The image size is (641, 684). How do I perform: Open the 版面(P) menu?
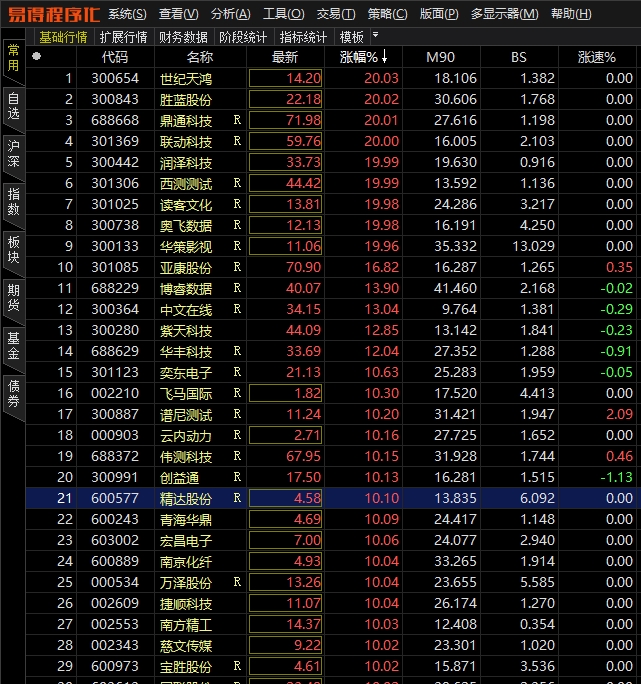click(439, 14)
